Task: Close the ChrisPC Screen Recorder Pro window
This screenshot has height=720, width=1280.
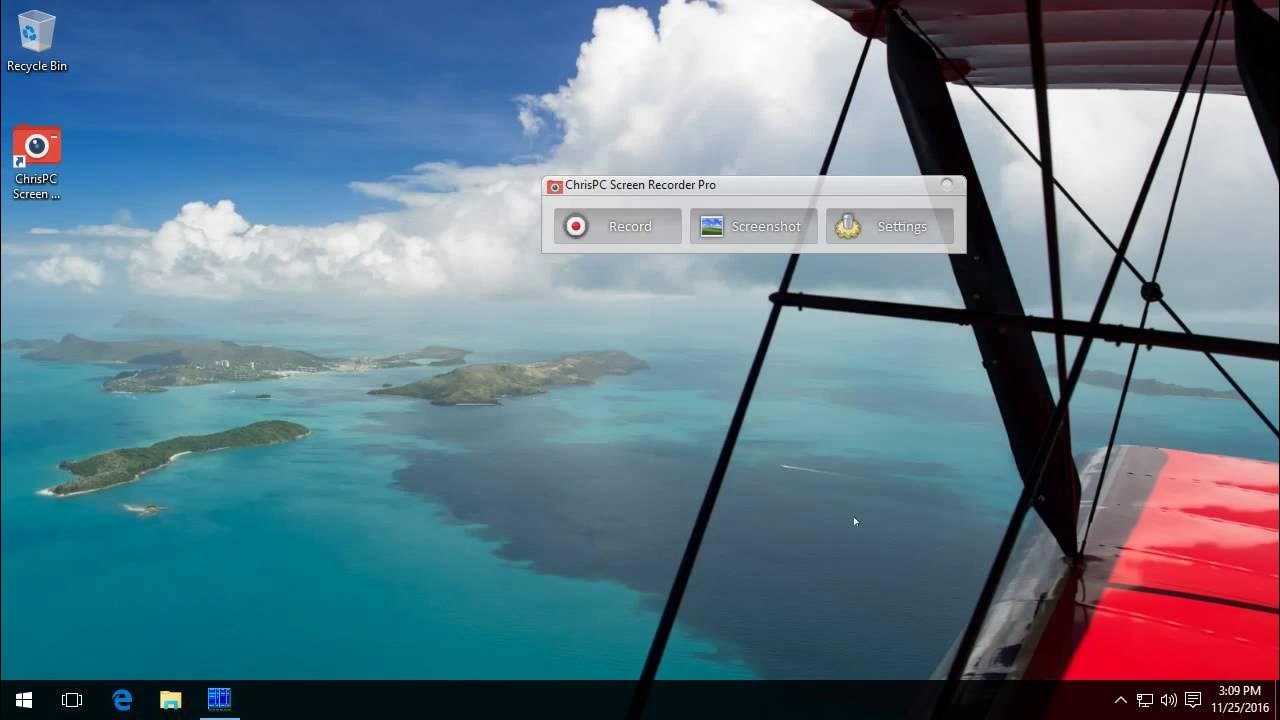Action: coord(947,185)
